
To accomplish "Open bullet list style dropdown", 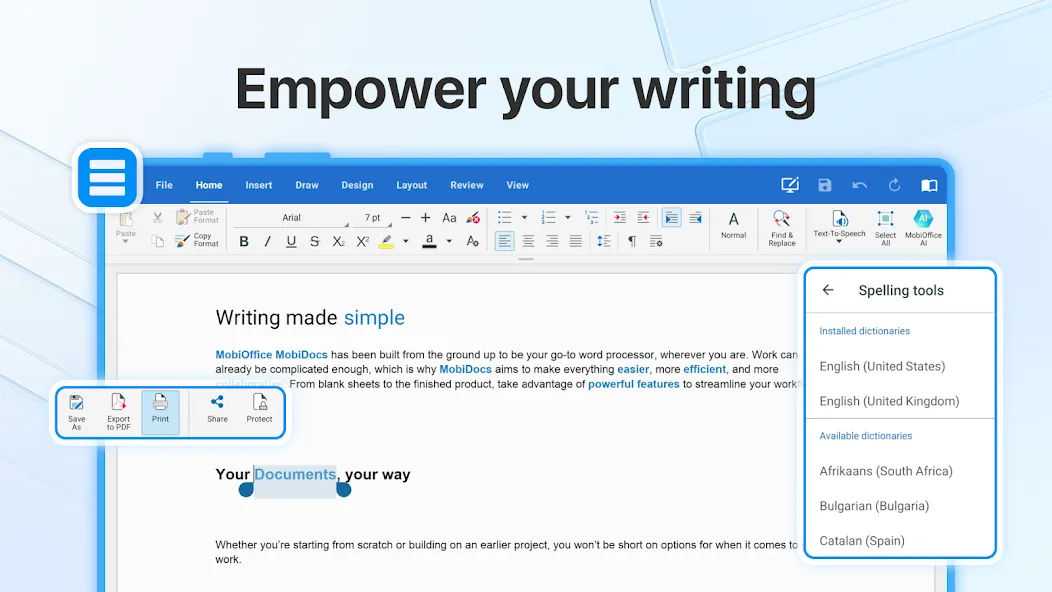I will [x=525, y=217].
